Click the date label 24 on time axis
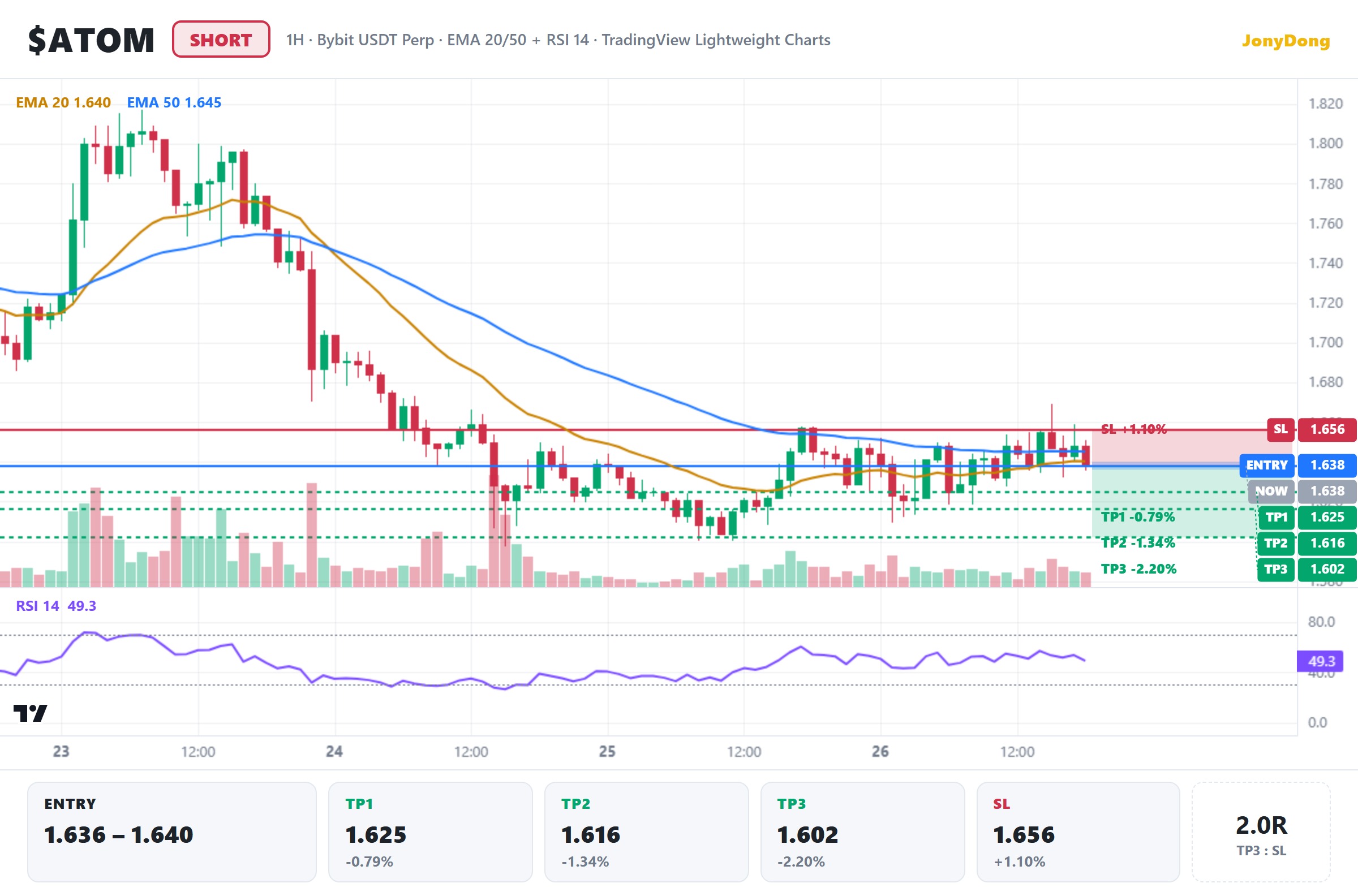The image size is (1358, 896). pos(334,751)
